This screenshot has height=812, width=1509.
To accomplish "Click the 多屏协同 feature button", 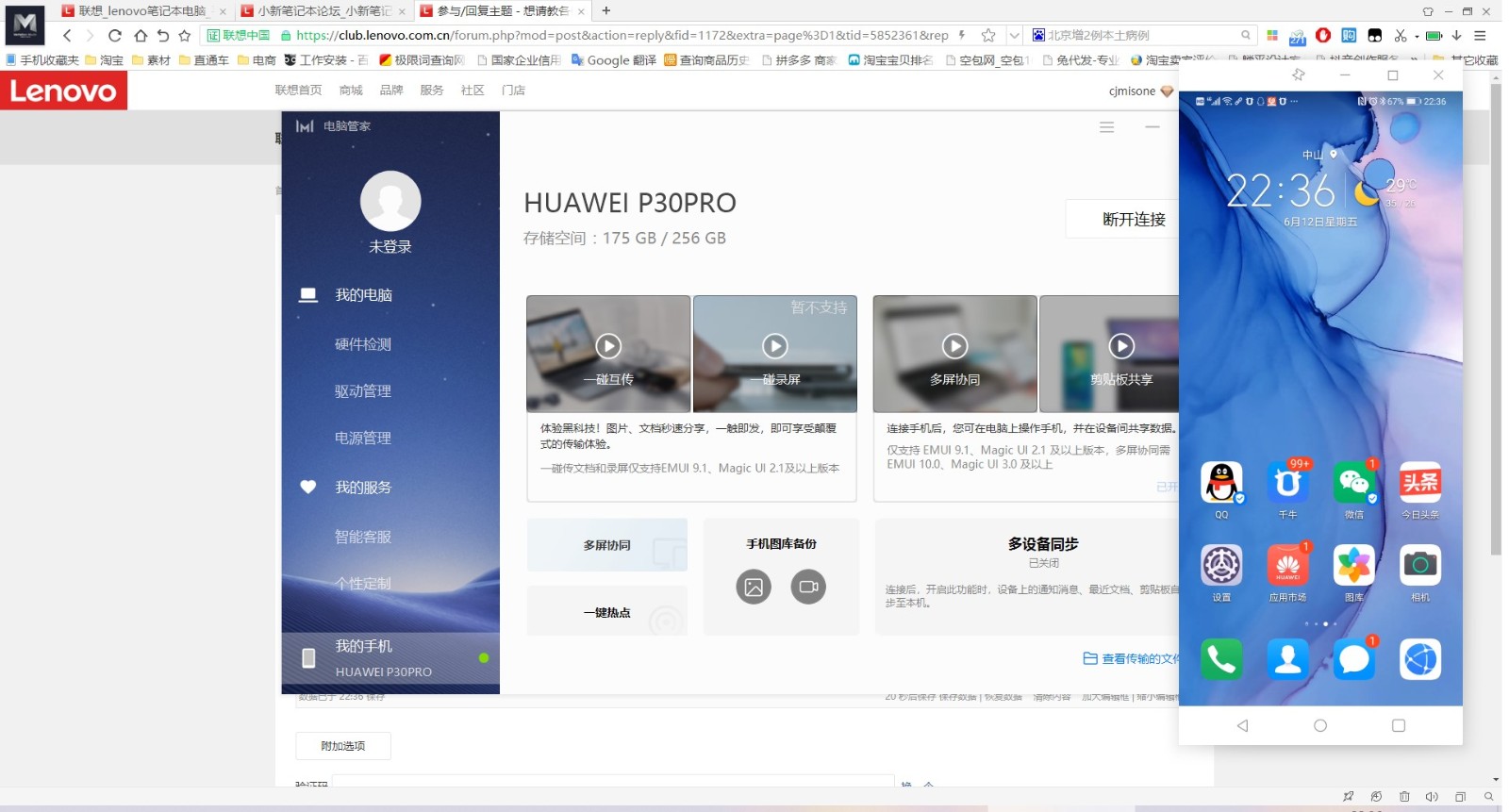I will tap(607, 545).
